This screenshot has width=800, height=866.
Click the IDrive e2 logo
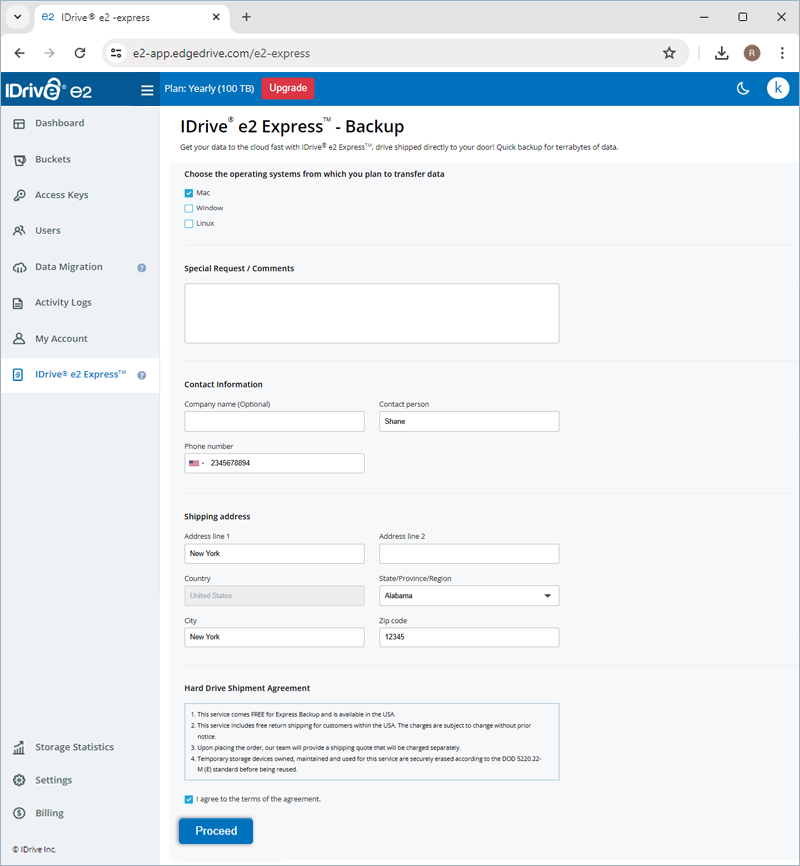(49, 89)
